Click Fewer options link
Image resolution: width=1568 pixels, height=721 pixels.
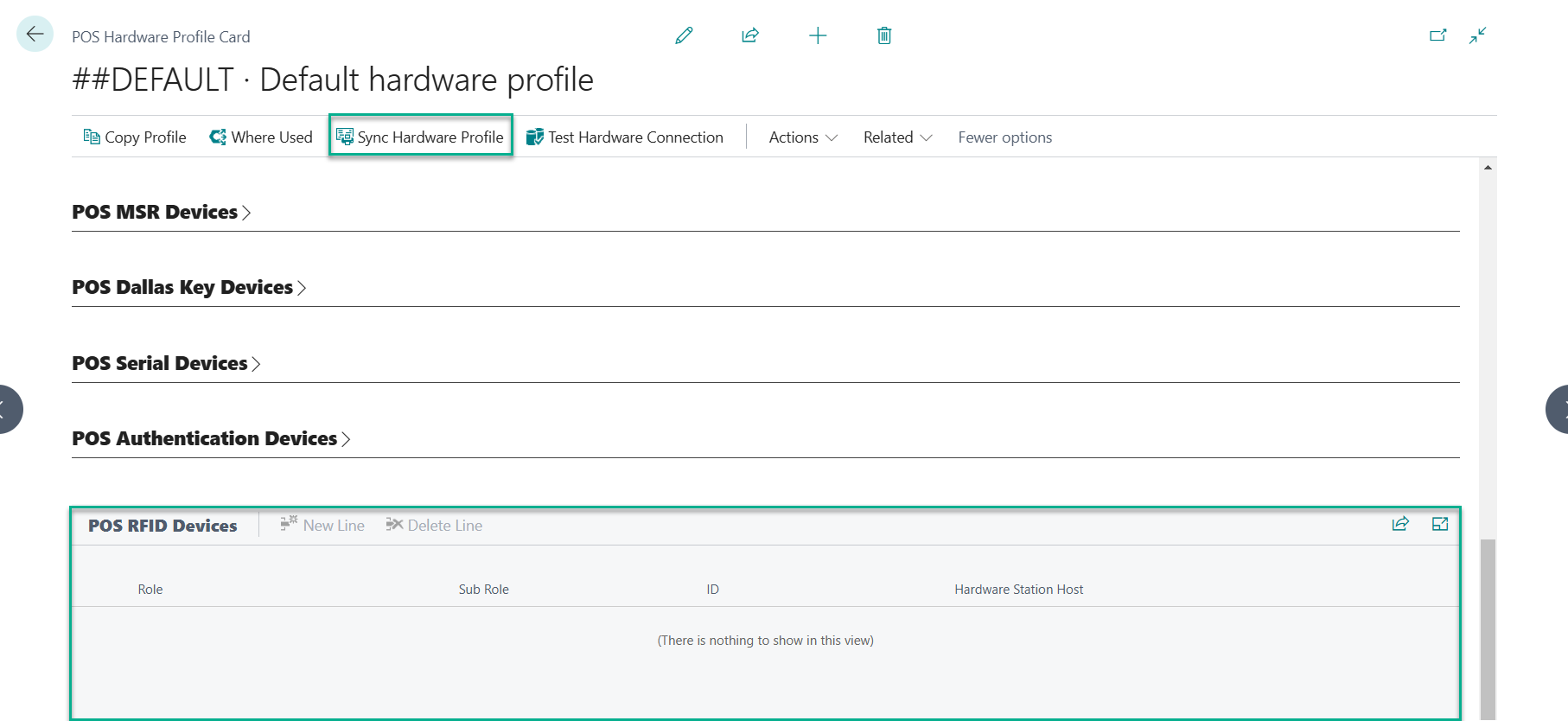pos(1004,137)
